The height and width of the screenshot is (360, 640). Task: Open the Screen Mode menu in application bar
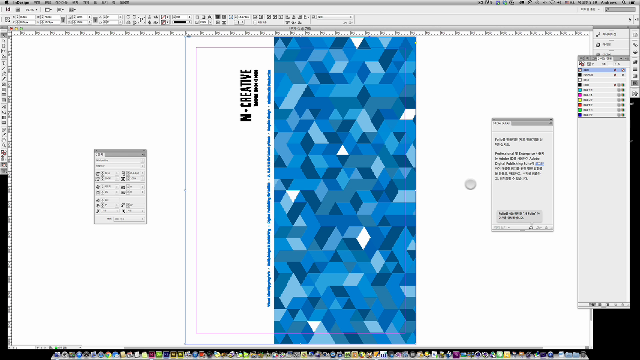61,9
